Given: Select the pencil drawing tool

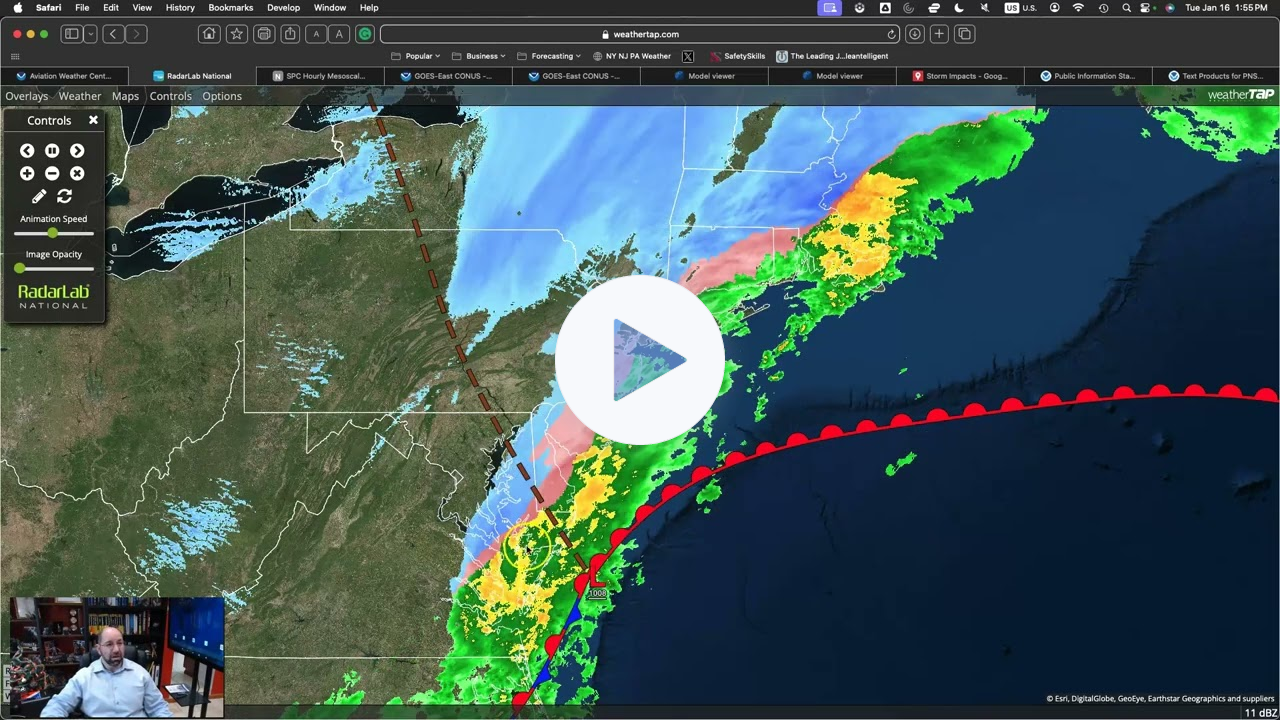Looking at the screenshot, I should click(x=39, y=196).
